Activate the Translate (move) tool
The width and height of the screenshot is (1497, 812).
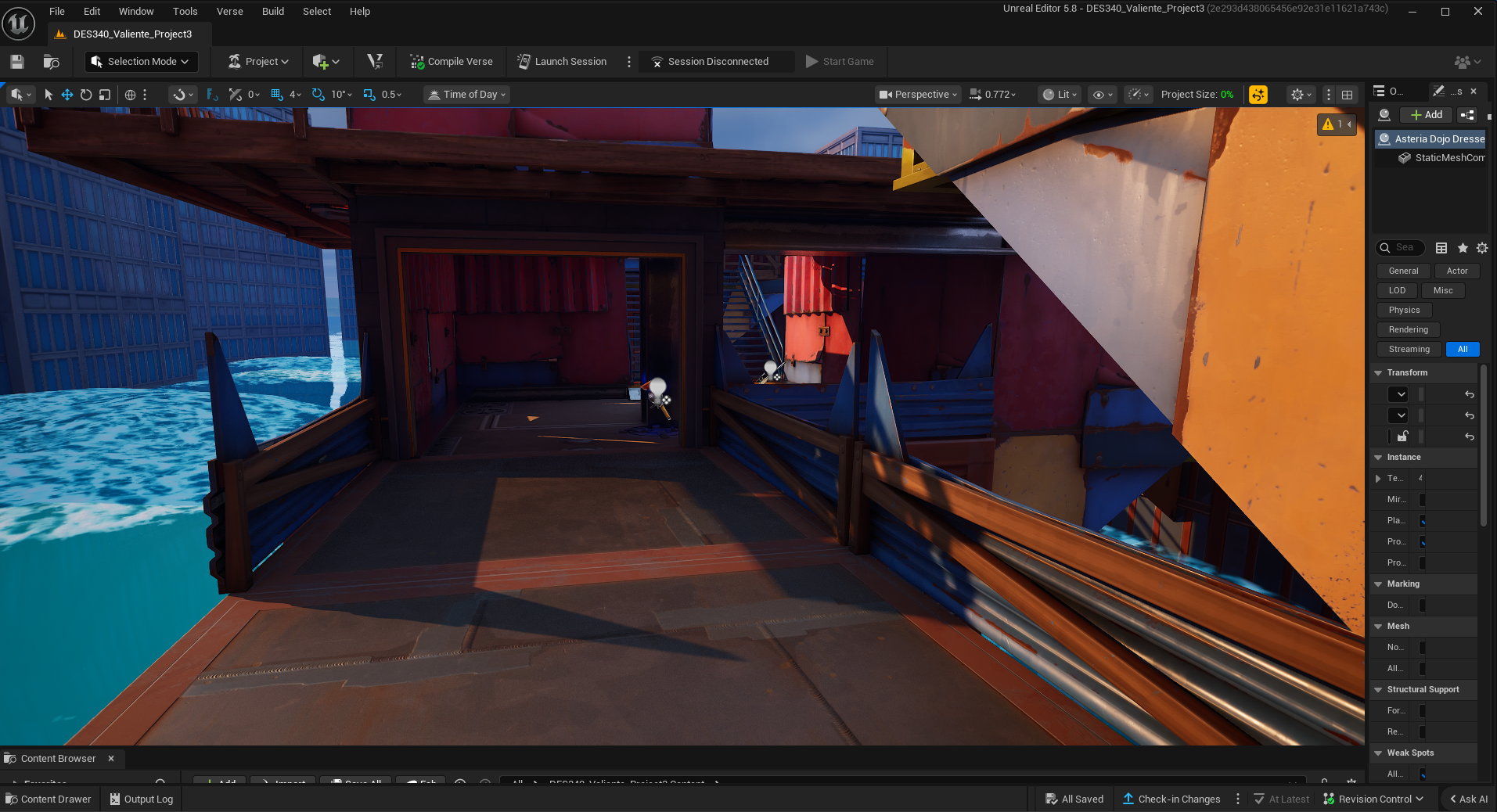pos(67,95)
